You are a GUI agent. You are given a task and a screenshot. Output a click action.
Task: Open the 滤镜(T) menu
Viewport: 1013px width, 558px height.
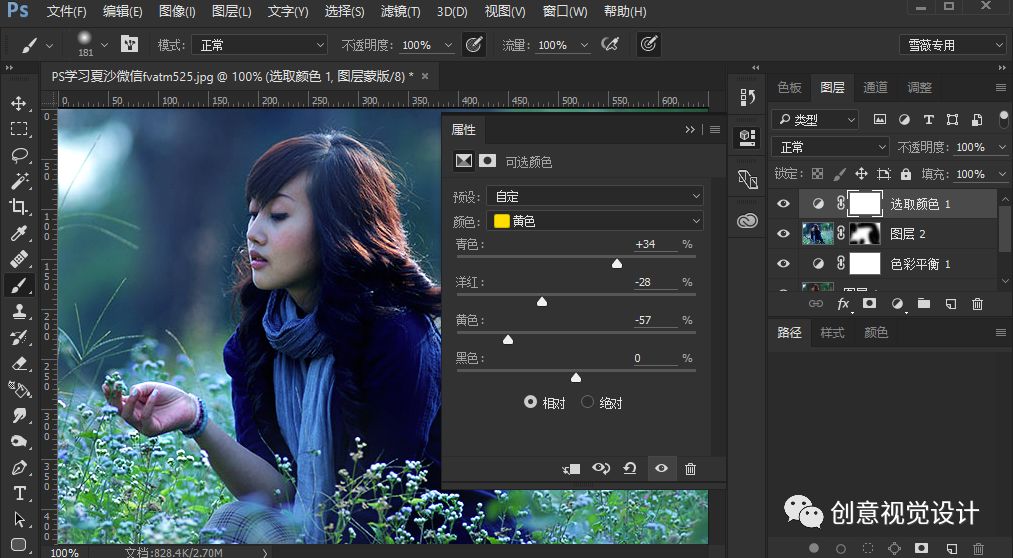pyautogui.click(x=401, y=12)
